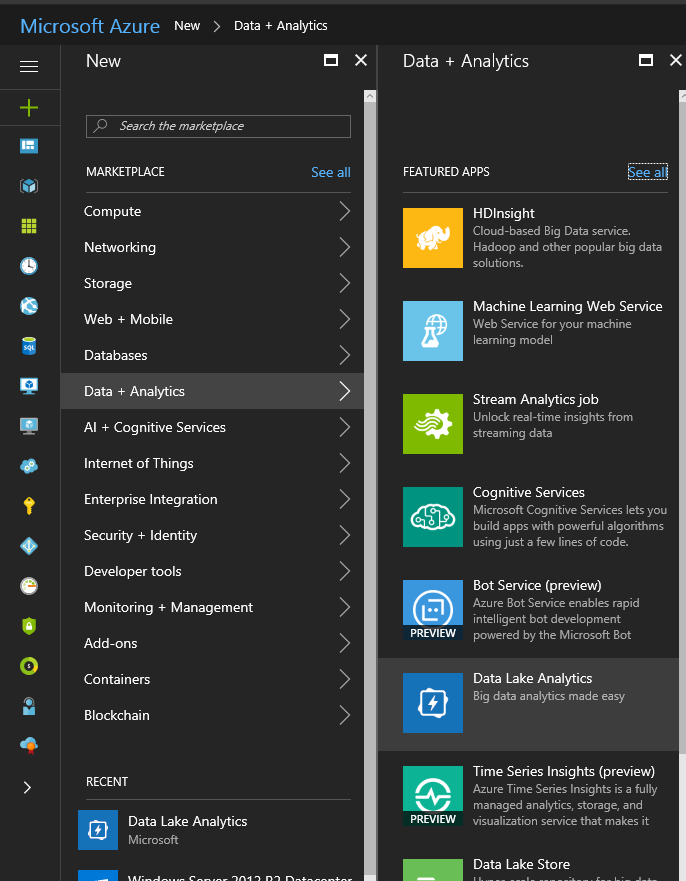The image size is (686, 881).
Task: Select Time Series Insights preview icon
Action: pyautogui.click(x=433, y=796)
